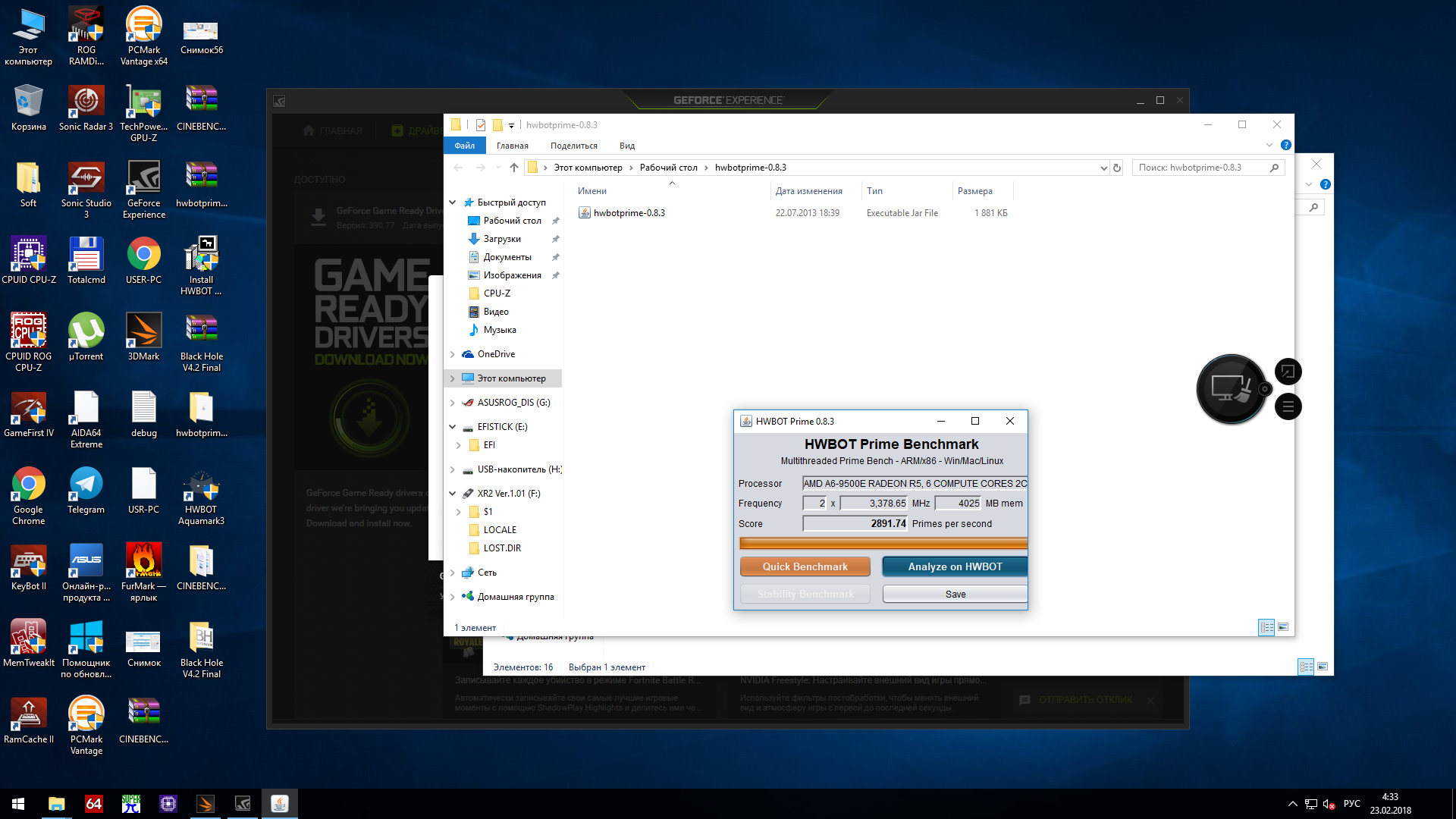
Task: Open Поделиться ribbon tab
Action: tap(574, 146)
